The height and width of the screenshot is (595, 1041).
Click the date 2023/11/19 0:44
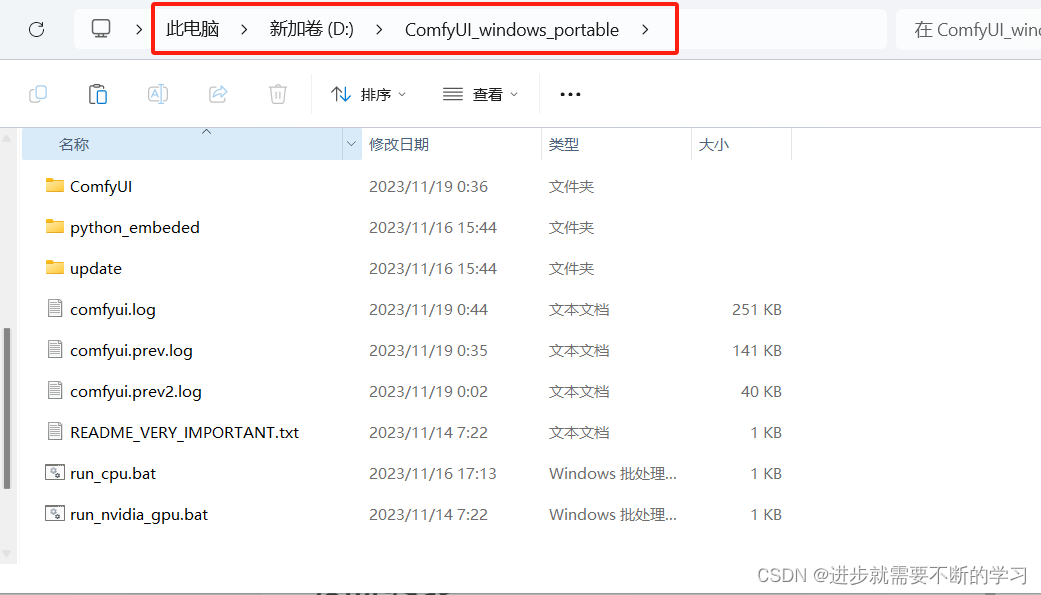click(x=428, y=309)
